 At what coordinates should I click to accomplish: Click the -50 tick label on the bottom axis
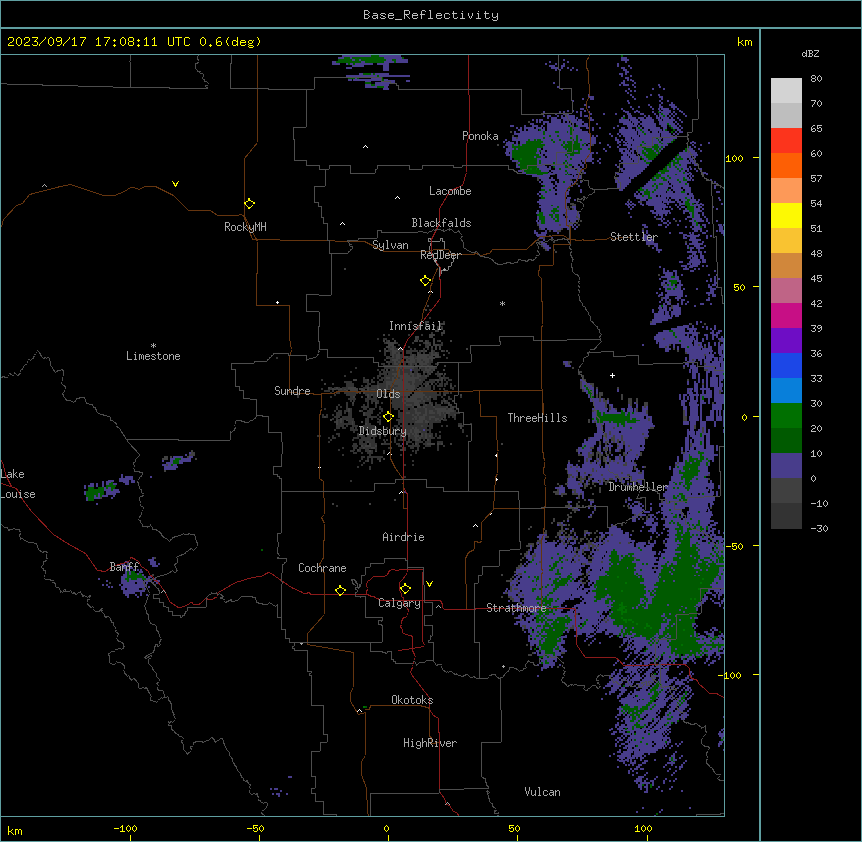pos(255,828)
